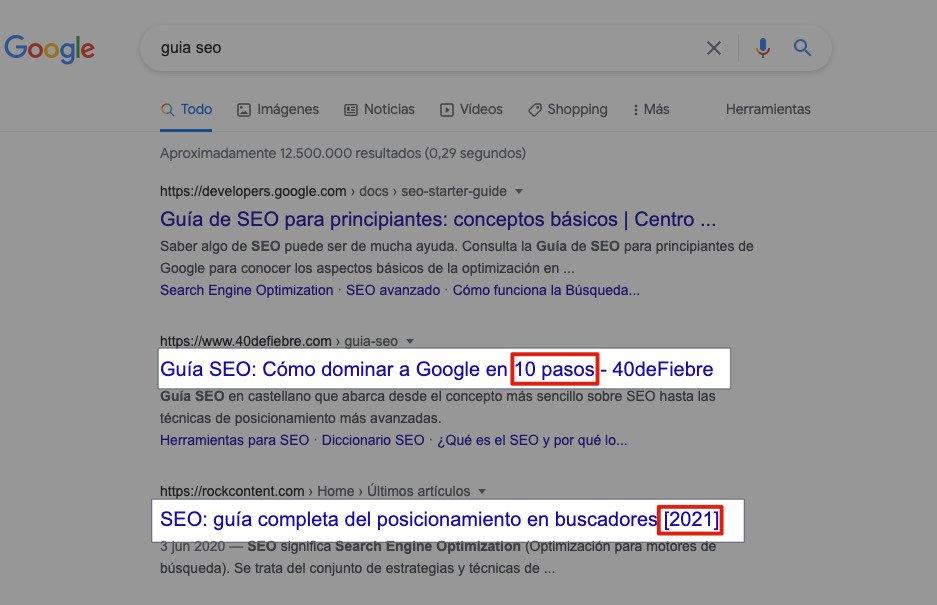Click the '3 jun 2020' date text
Viewport: 937px width, 605px height.
click(192, 546)
